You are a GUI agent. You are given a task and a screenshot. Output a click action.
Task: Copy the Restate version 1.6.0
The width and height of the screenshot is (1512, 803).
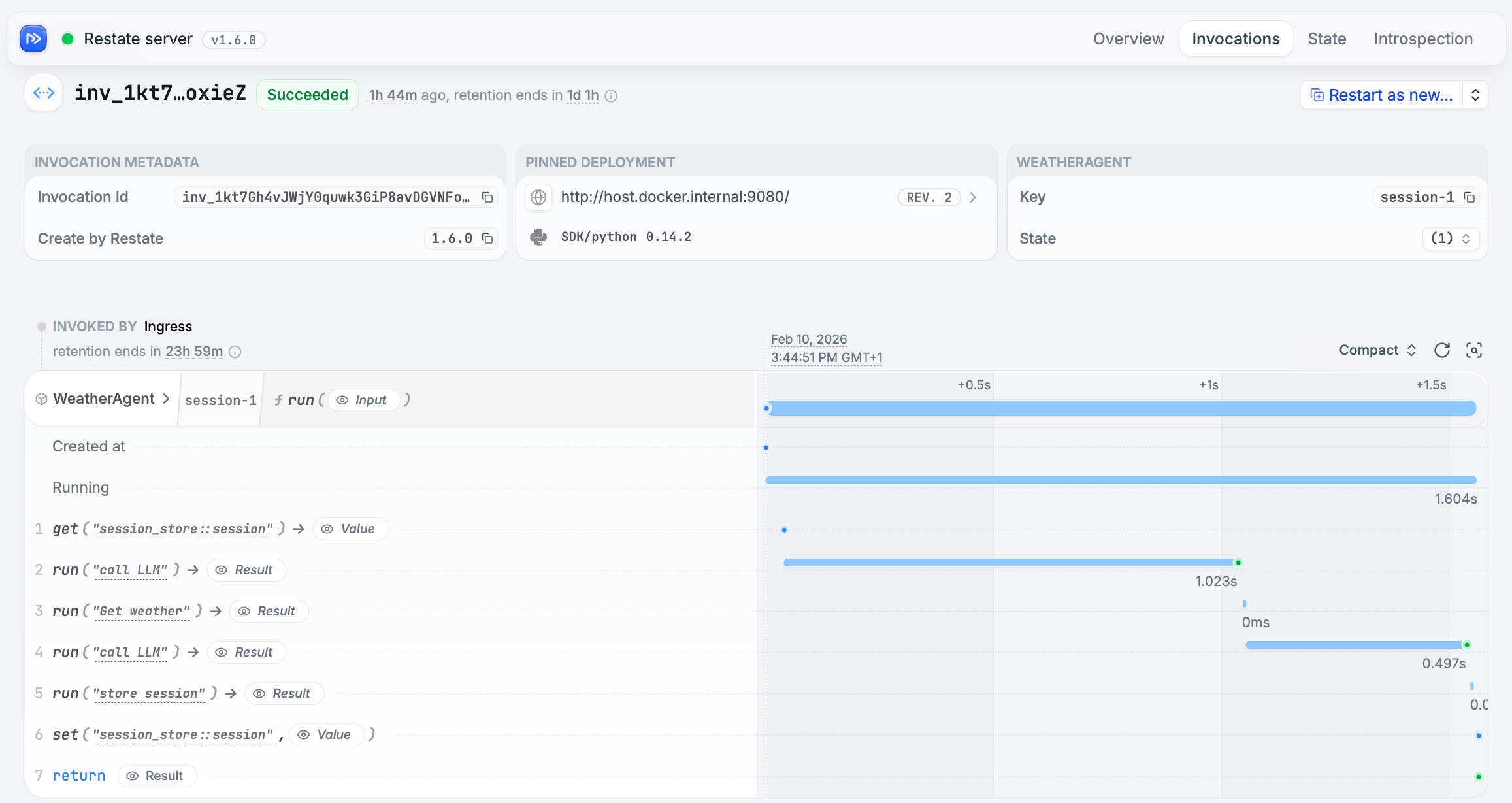point(487,238)
